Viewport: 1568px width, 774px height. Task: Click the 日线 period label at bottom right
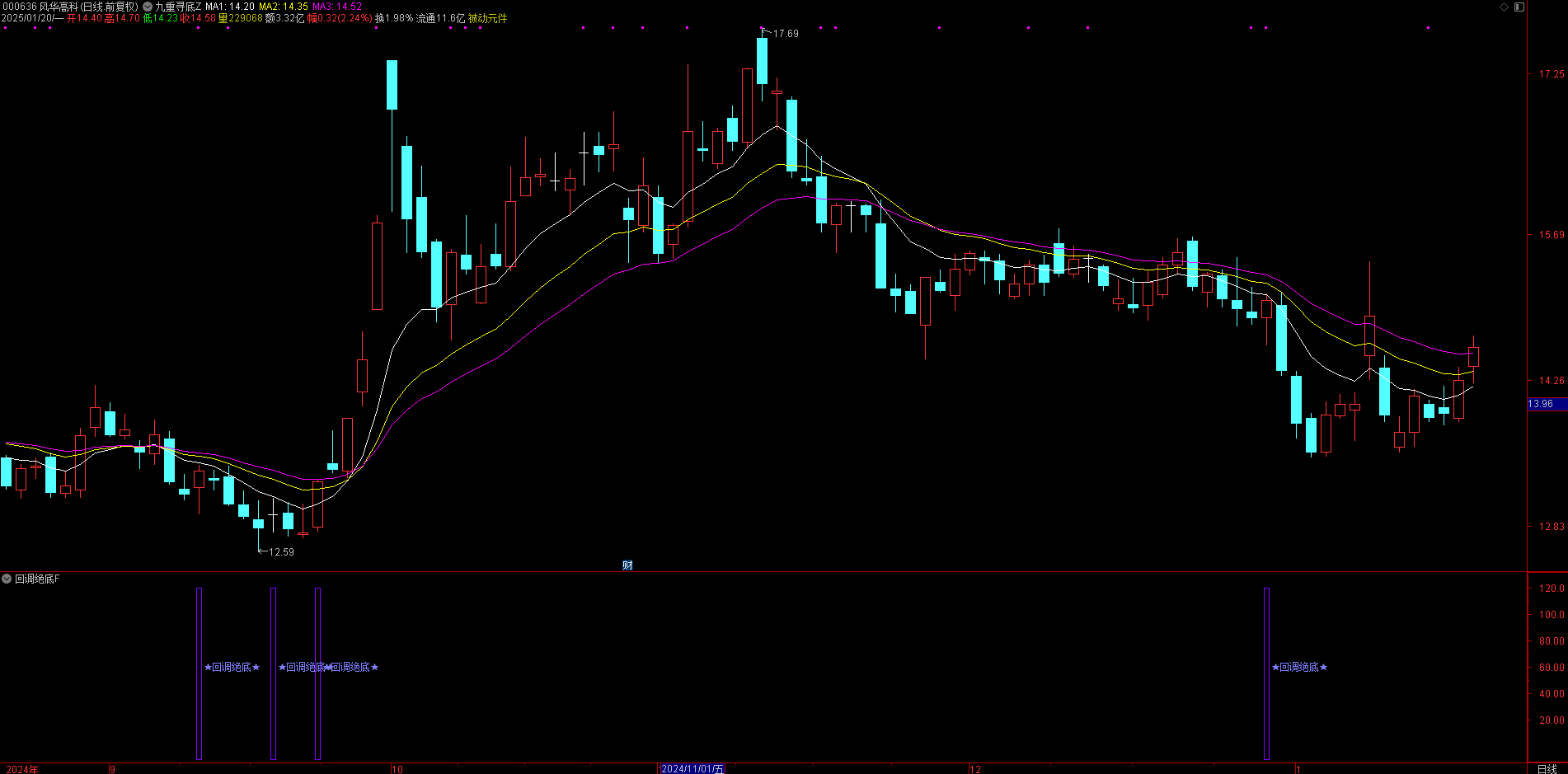pos(1547,769)
